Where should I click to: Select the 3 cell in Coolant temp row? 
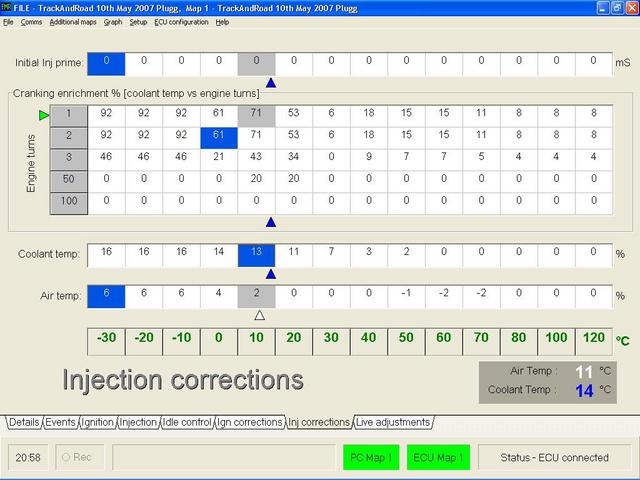pyautogui.click(x=369, y=256)
